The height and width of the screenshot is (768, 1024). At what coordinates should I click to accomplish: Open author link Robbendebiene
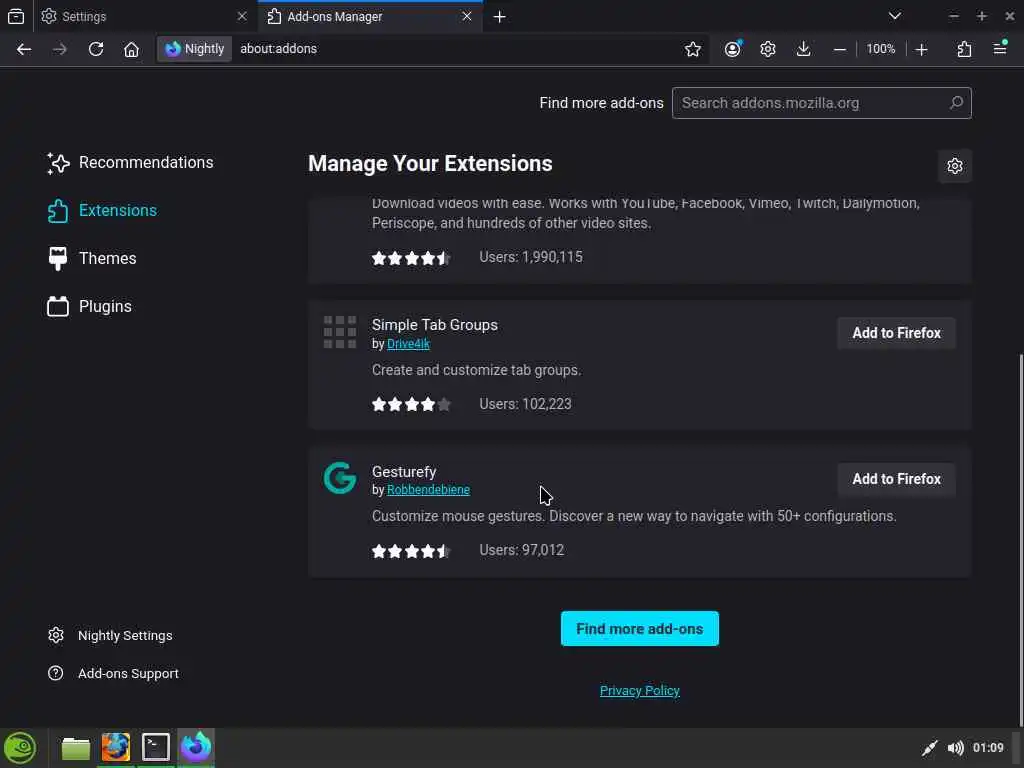click(x=428, y=490)
